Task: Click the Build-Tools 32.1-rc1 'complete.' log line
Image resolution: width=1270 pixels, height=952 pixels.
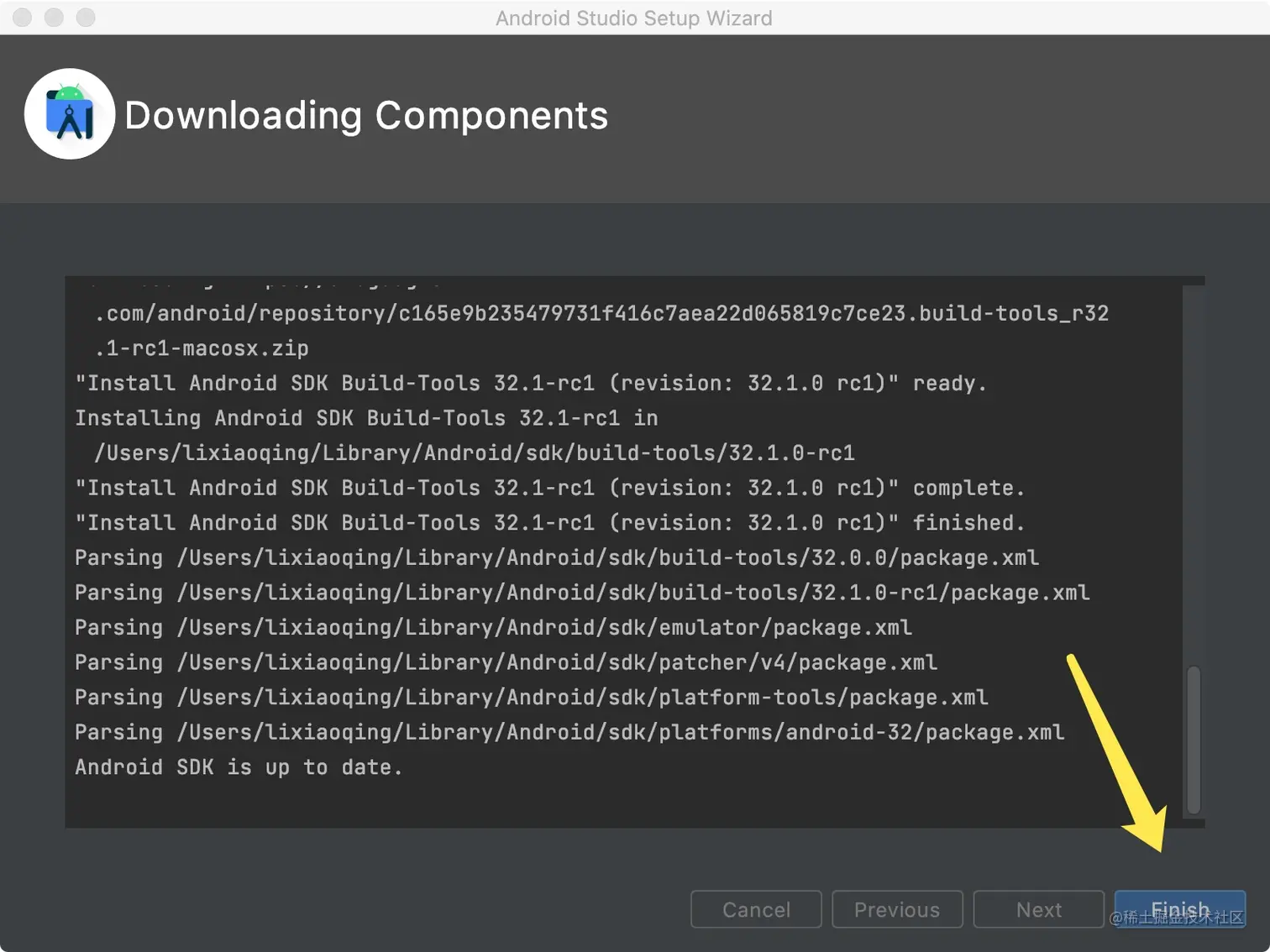Action: (550, 488)
